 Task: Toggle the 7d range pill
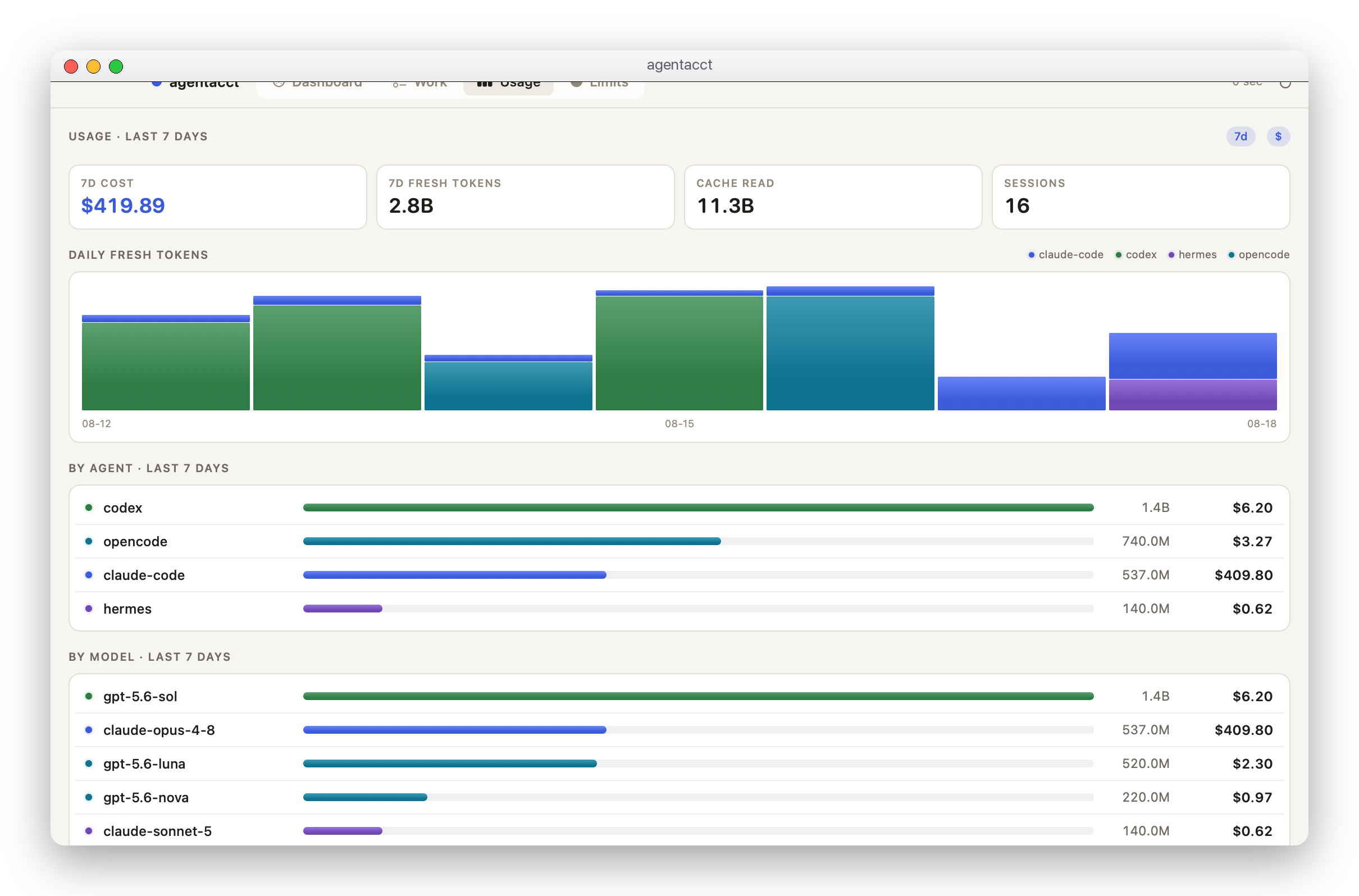pos(1240,136)
